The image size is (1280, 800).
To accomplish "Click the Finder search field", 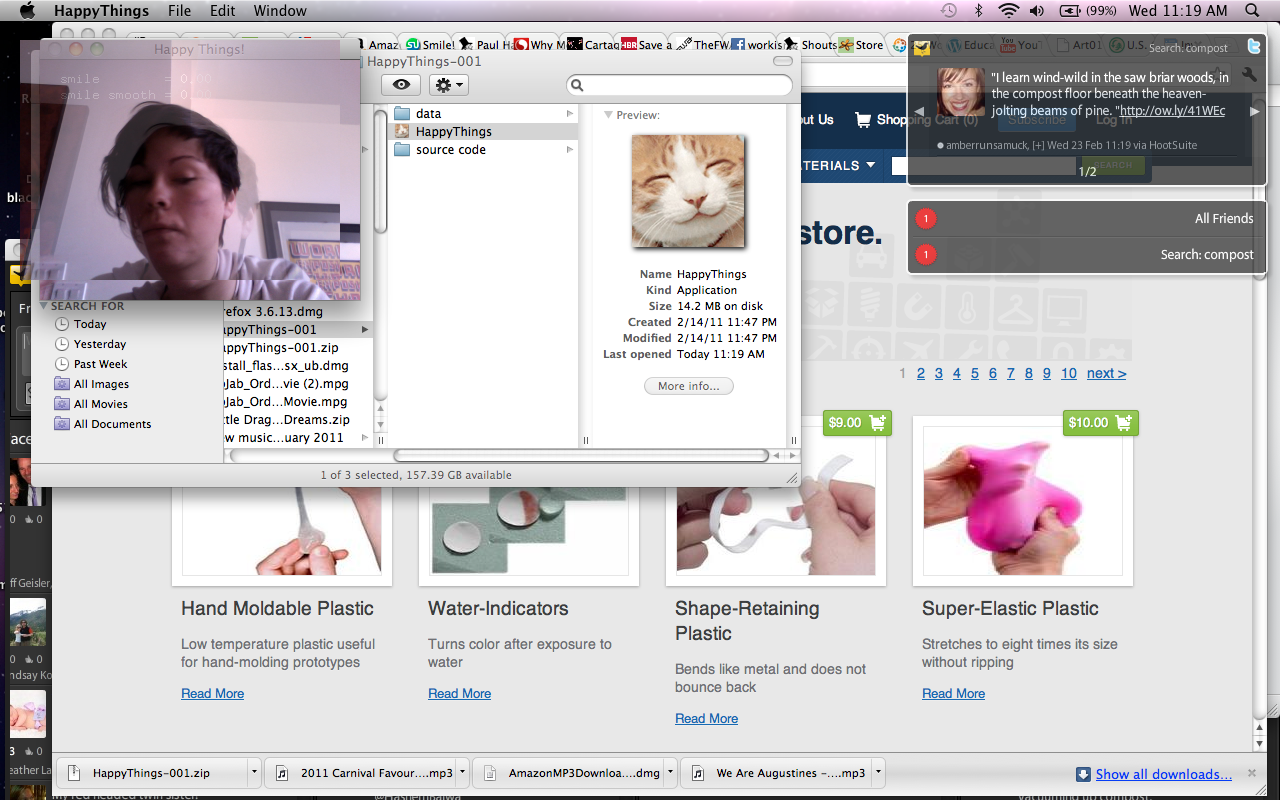I will tap(680, 86).
